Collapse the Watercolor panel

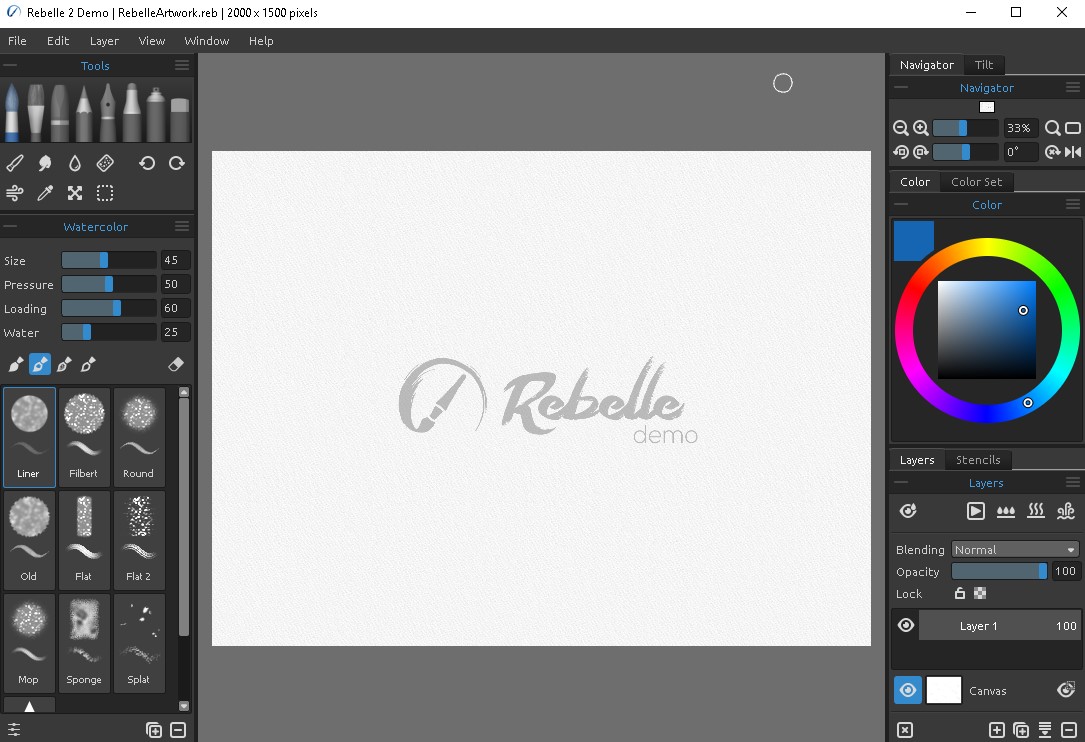coord(9,226)
